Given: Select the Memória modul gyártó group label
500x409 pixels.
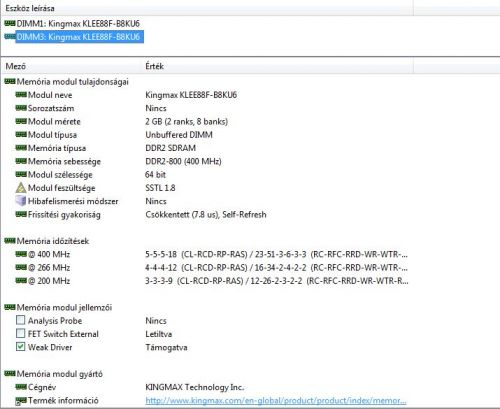Looking at the screenshot, I should click(x=60, y=374).
